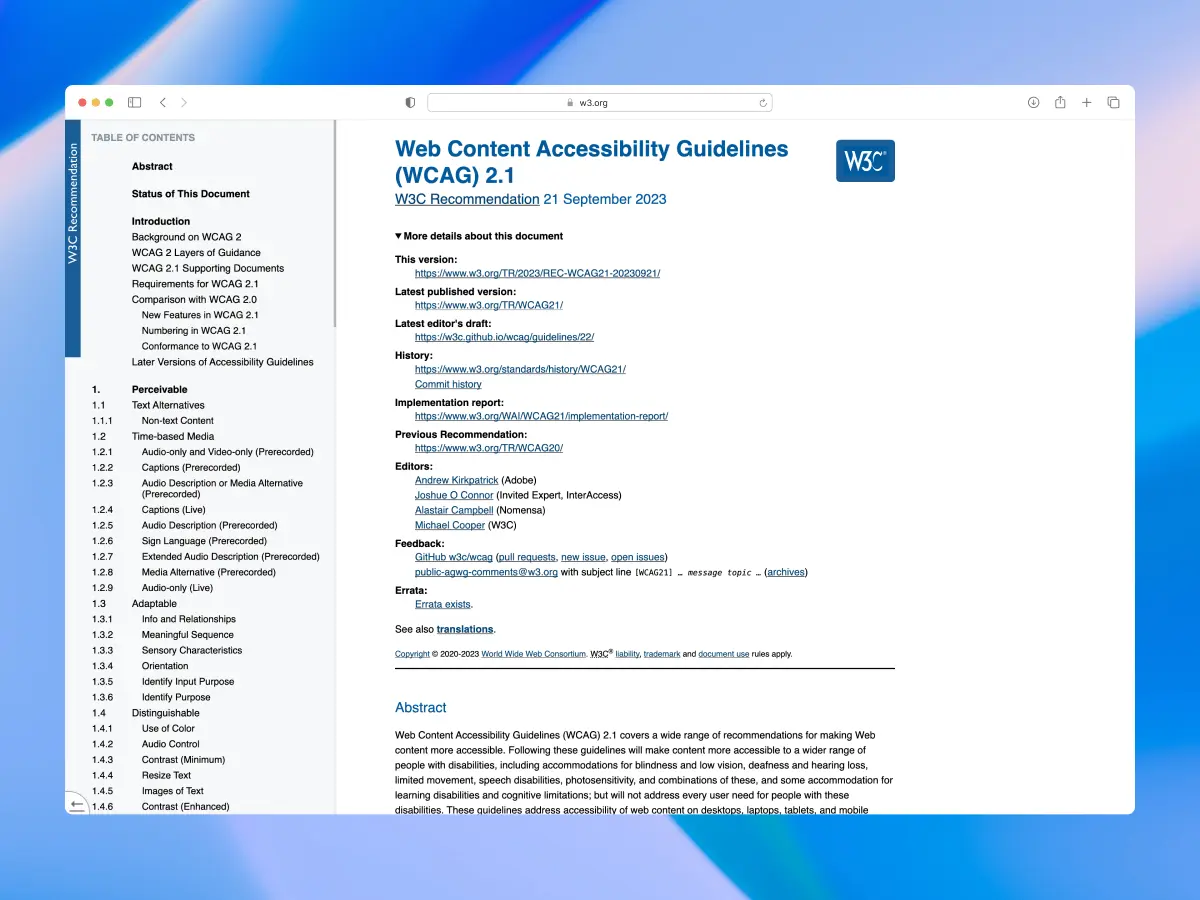The image size is (1200, 900).
Task: Open a new tab with plus icon
Action: coord(1087,102)
